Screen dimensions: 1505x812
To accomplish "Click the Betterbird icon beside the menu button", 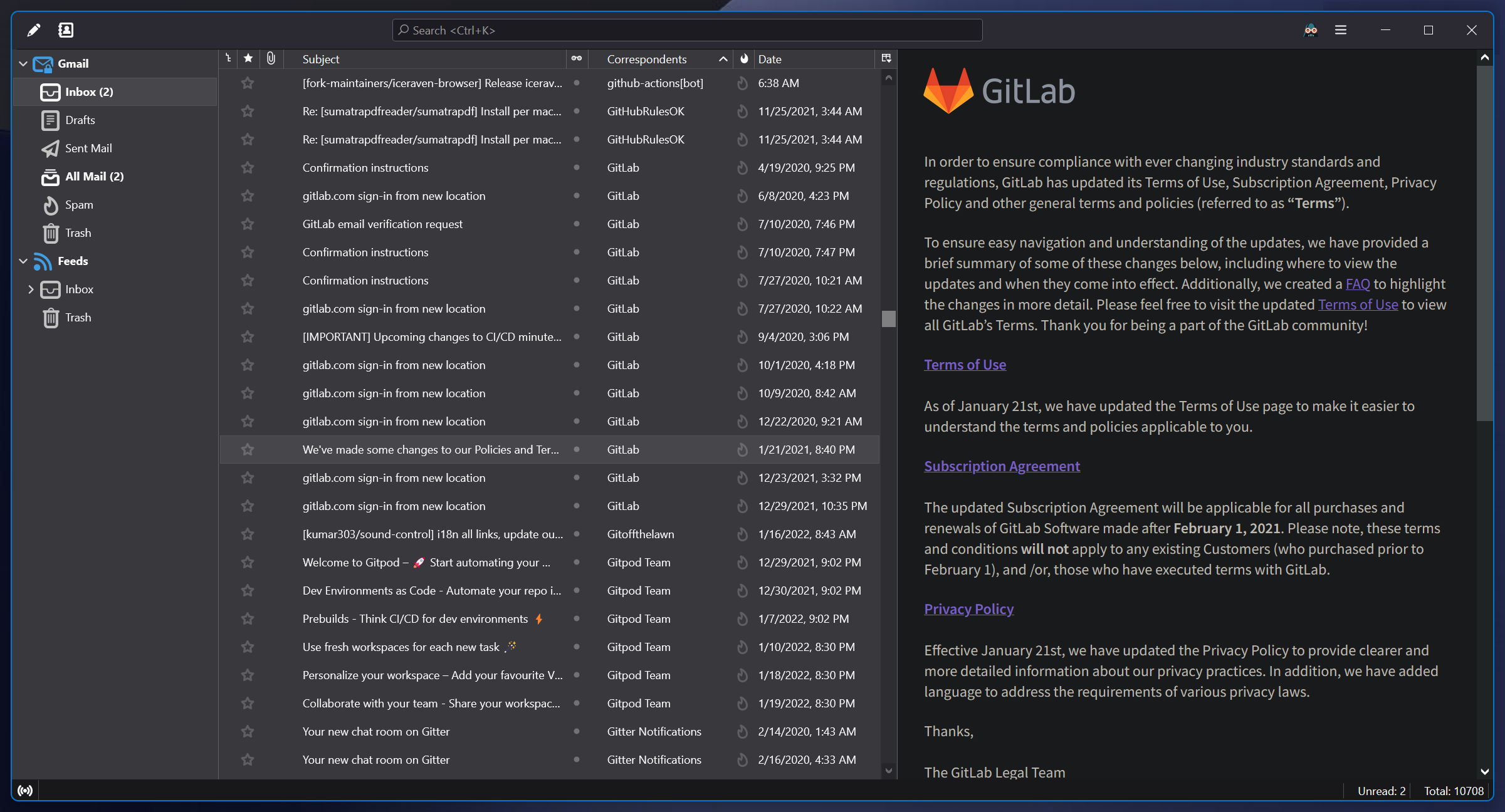I will click(1310, 30).
